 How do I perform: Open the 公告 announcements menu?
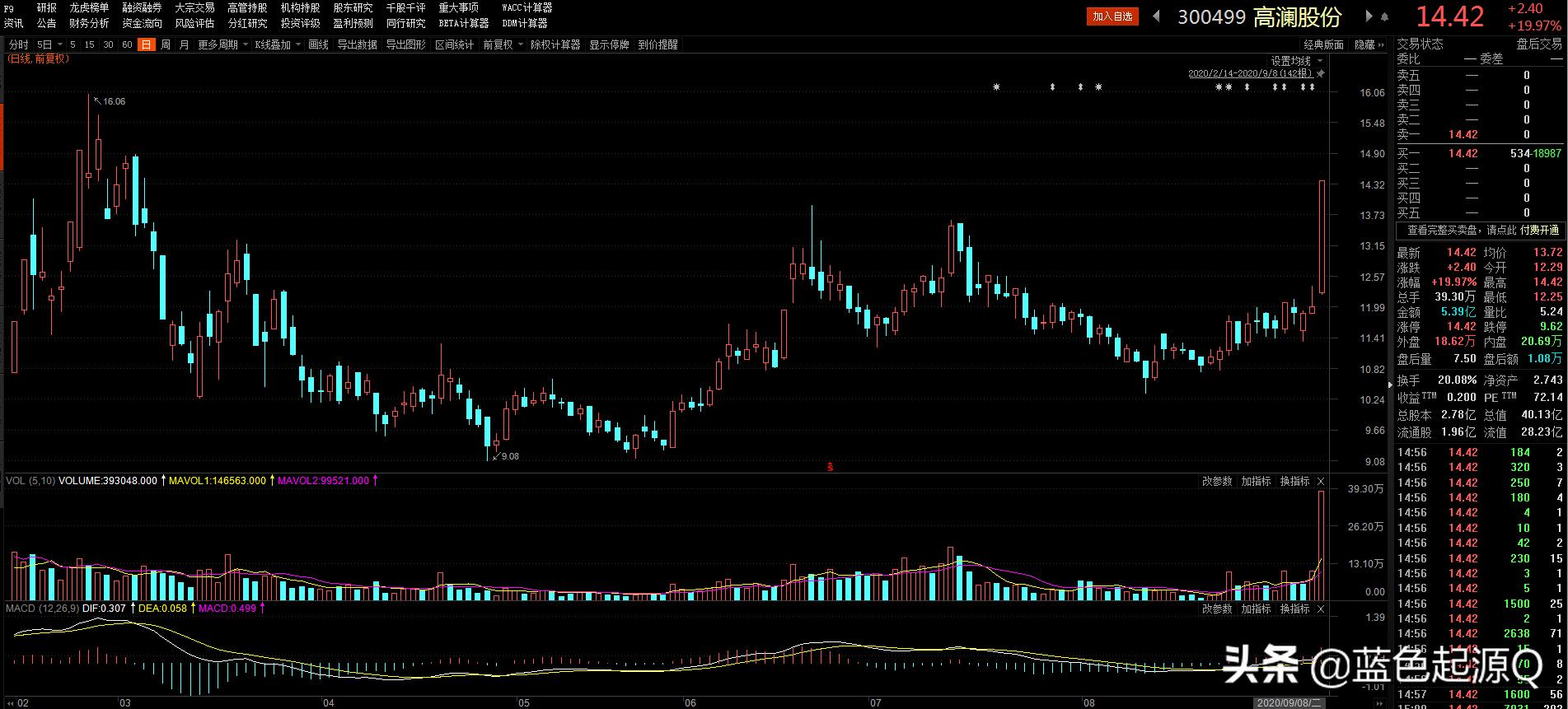pyautogui.click(x=47, y=24)
